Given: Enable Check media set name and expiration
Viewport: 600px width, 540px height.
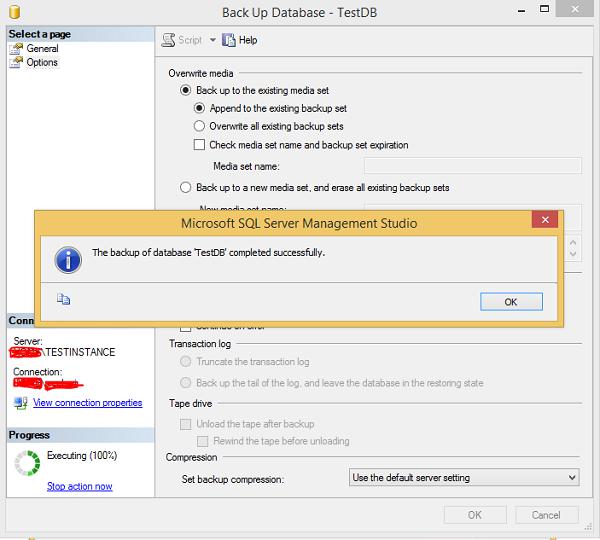Looking at the screenshot, I should pyautogui.click(x=199, y=145).
